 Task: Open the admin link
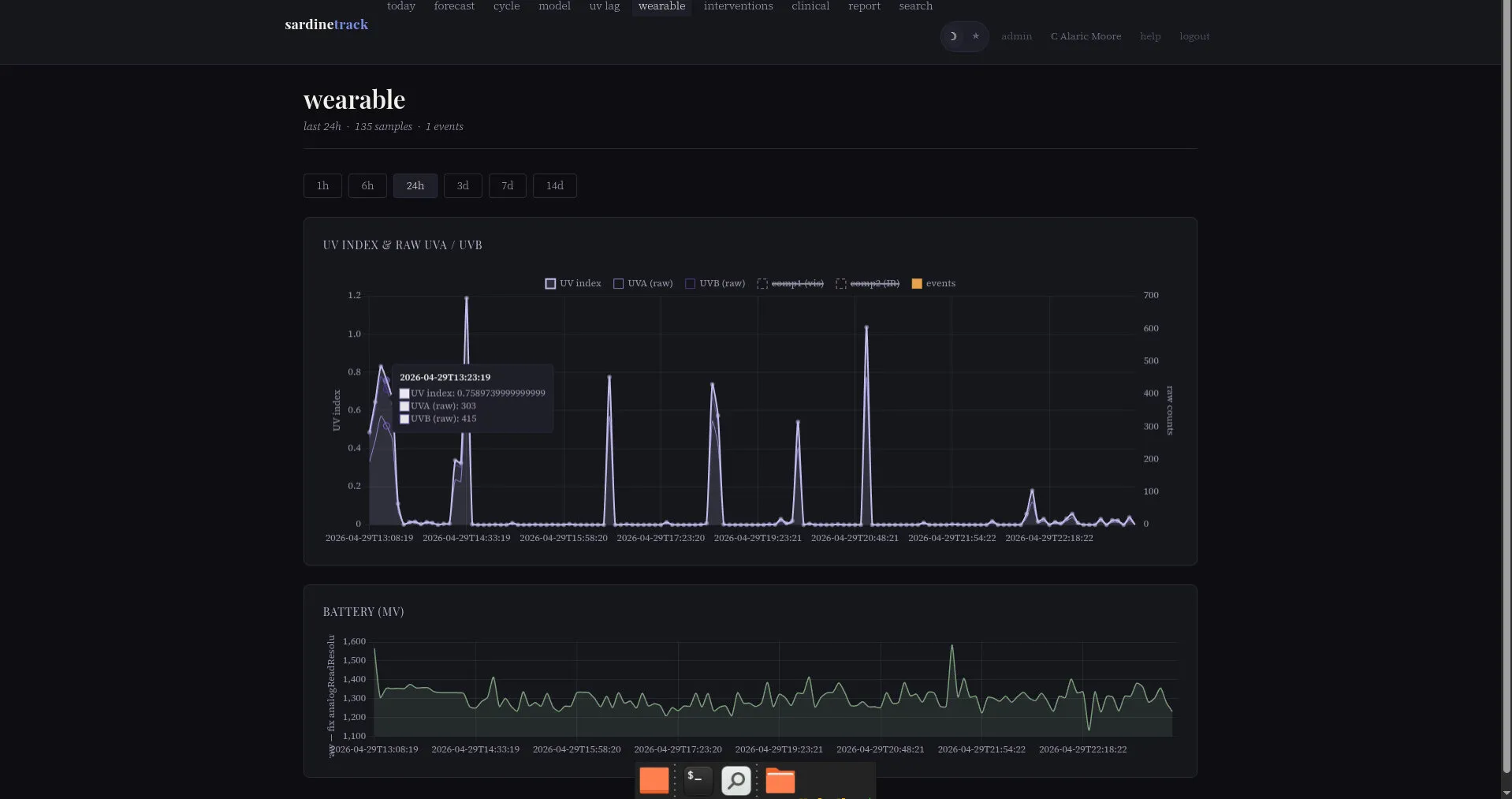click(1016, 36)
